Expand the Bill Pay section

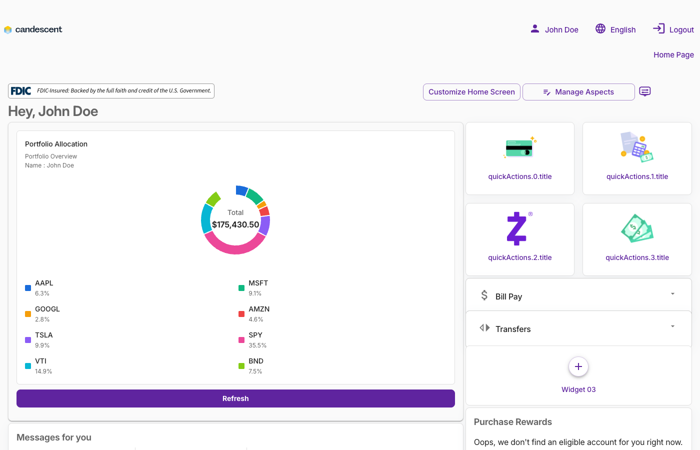click(x=672, y=295)
